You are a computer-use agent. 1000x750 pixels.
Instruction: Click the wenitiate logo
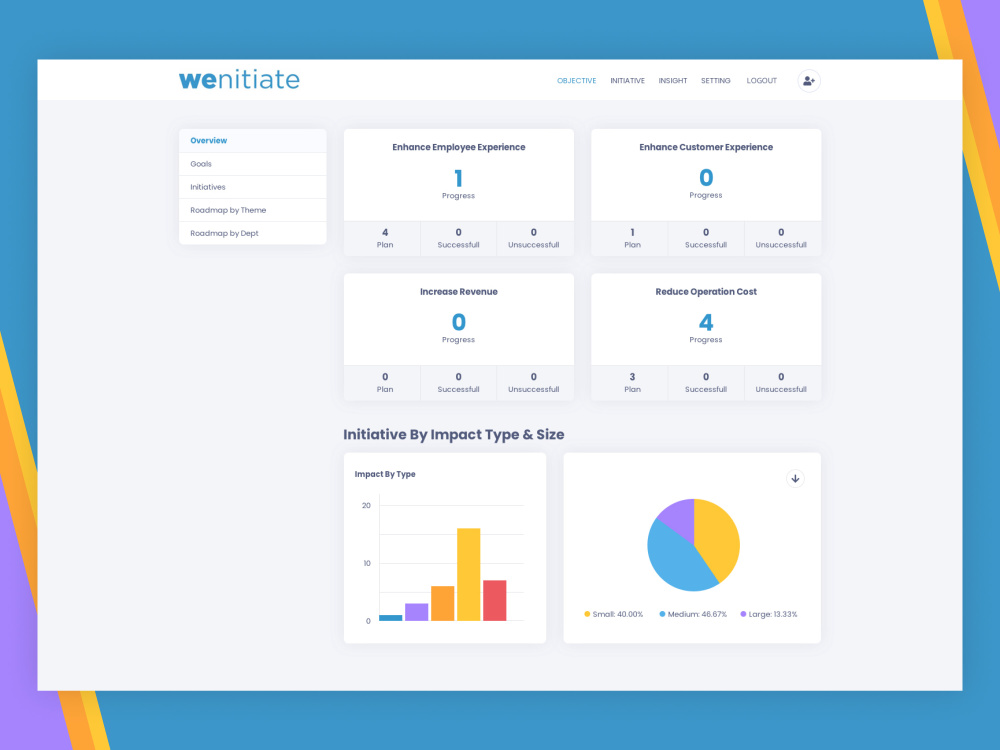(x=239, y=79)
